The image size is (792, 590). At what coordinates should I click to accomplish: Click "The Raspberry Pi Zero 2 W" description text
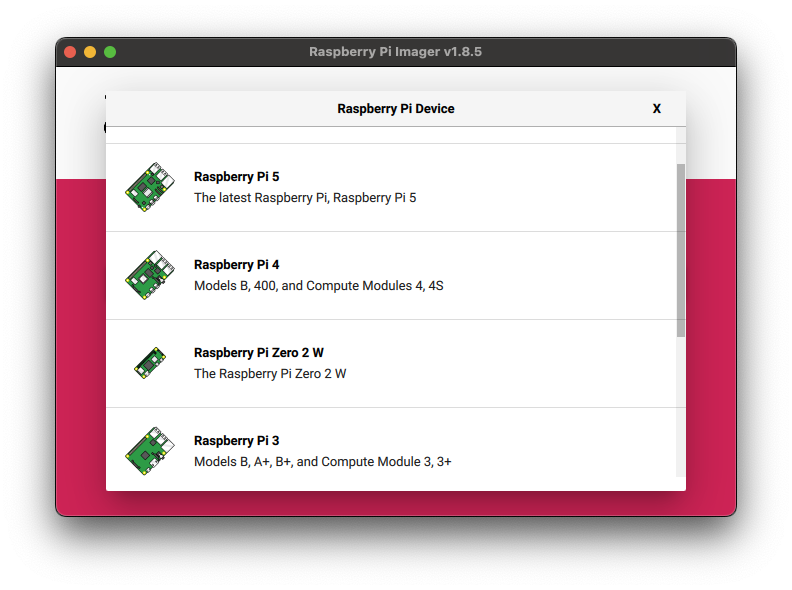coord(270,374)
